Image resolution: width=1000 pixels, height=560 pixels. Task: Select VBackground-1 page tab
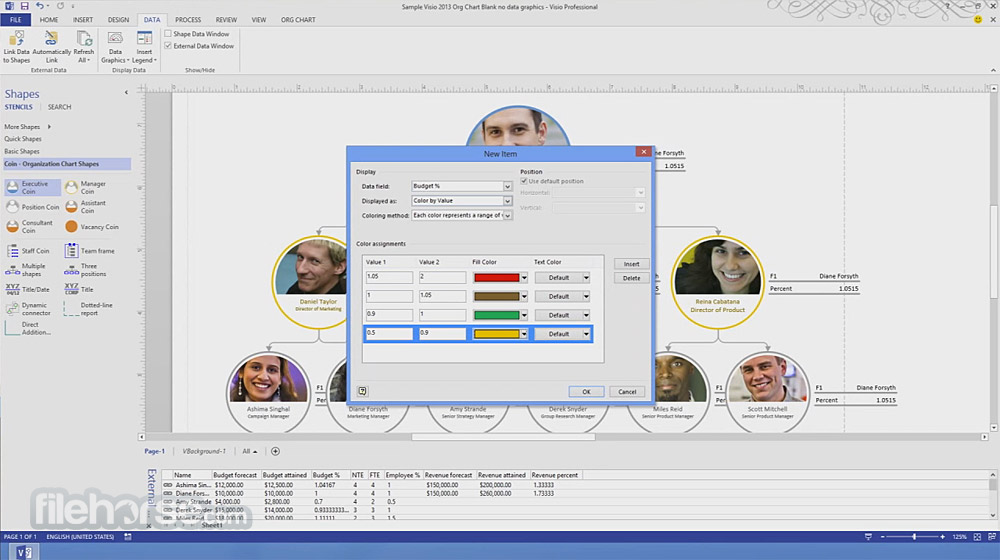(x=204, y=451)
